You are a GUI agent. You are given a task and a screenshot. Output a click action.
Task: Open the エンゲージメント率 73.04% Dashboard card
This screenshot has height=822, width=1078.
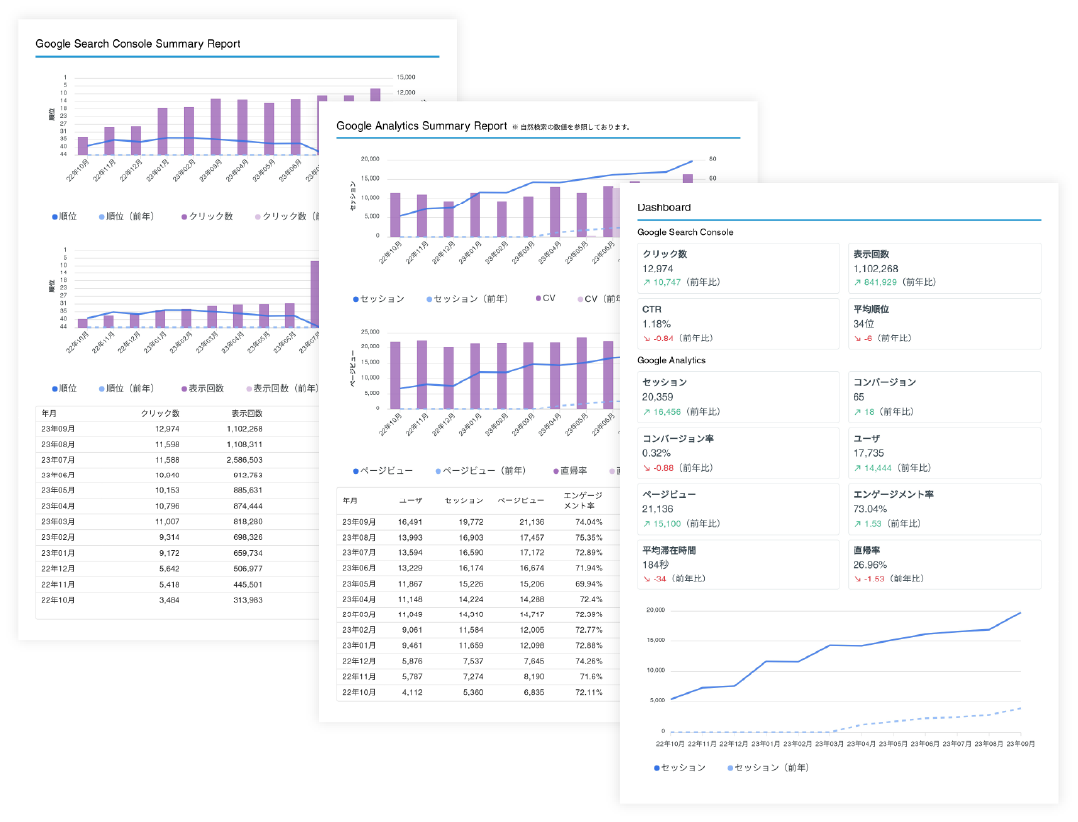pos(945,509)
